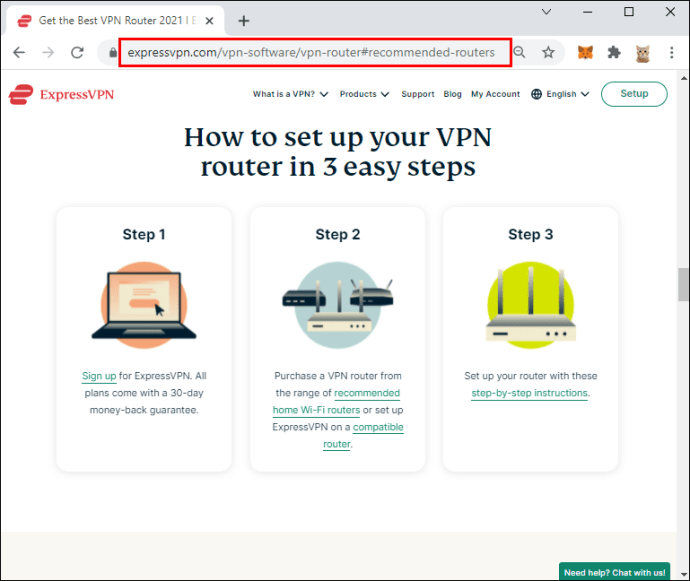Click the green Setup button
Viewport: 690px width, 581px height.
pos(634,94)
